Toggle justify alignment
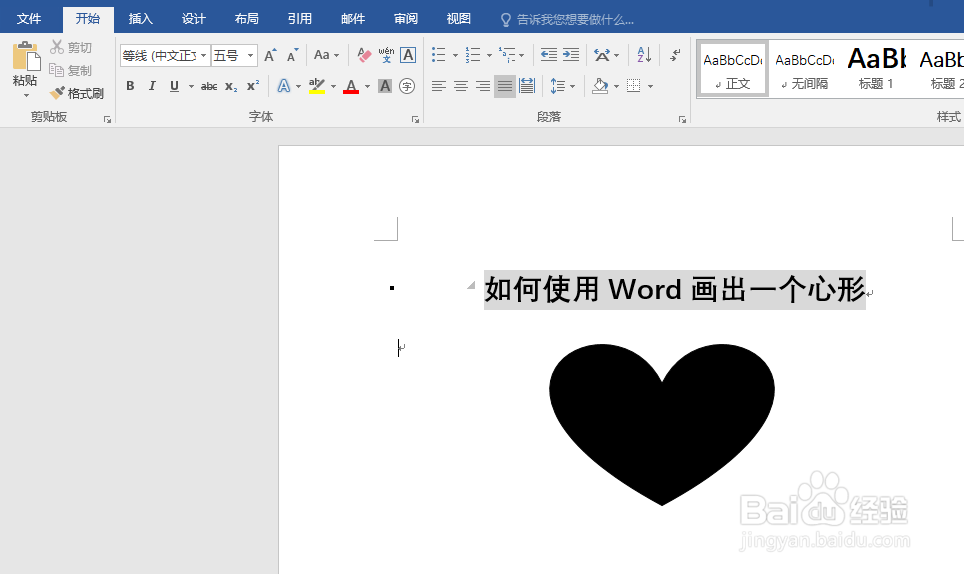This screenshot has width=964, height=574. [x=505, y=86]
